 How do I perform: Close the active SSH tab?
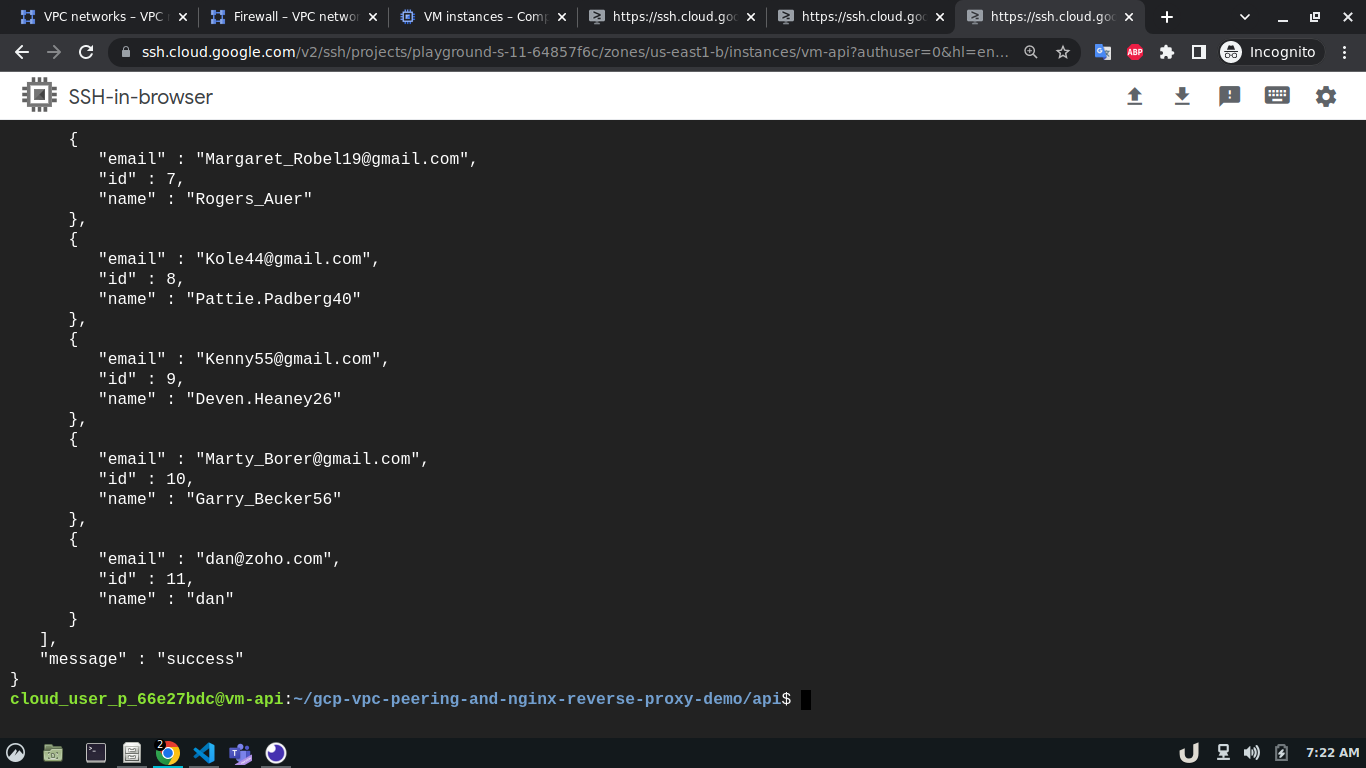click(1128, 17)
